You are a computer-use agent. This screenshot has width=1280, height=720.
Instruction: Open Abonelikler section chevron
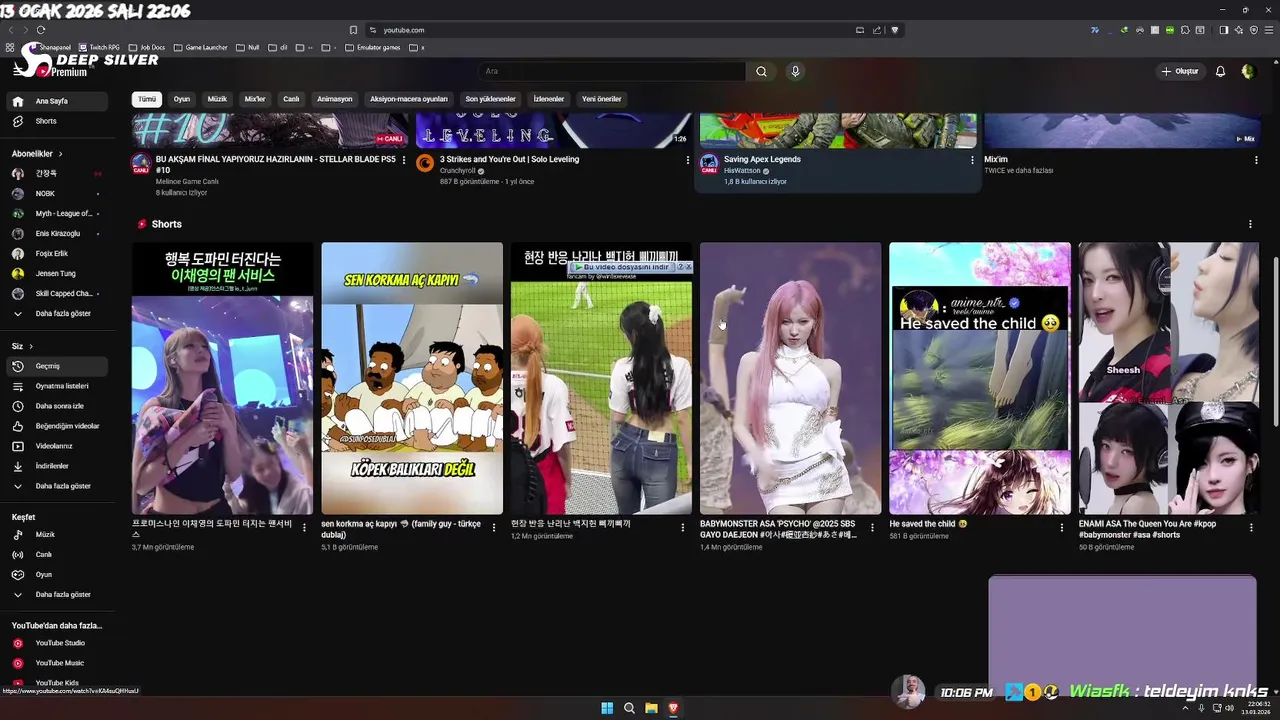[60, 154]
